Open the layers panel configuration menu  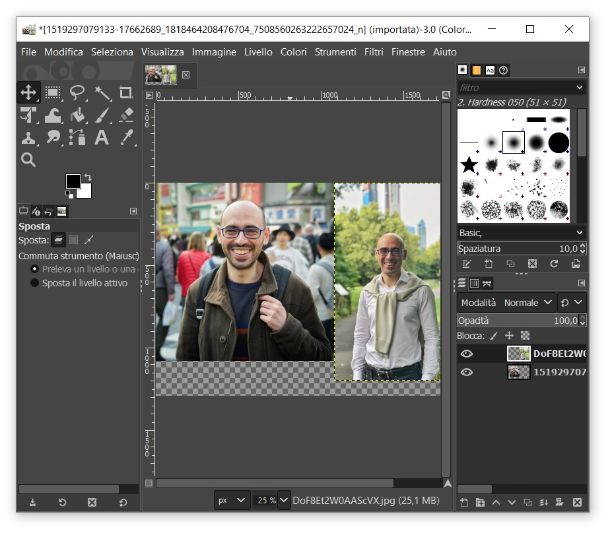pyautogui.click(x=582, y=283)
